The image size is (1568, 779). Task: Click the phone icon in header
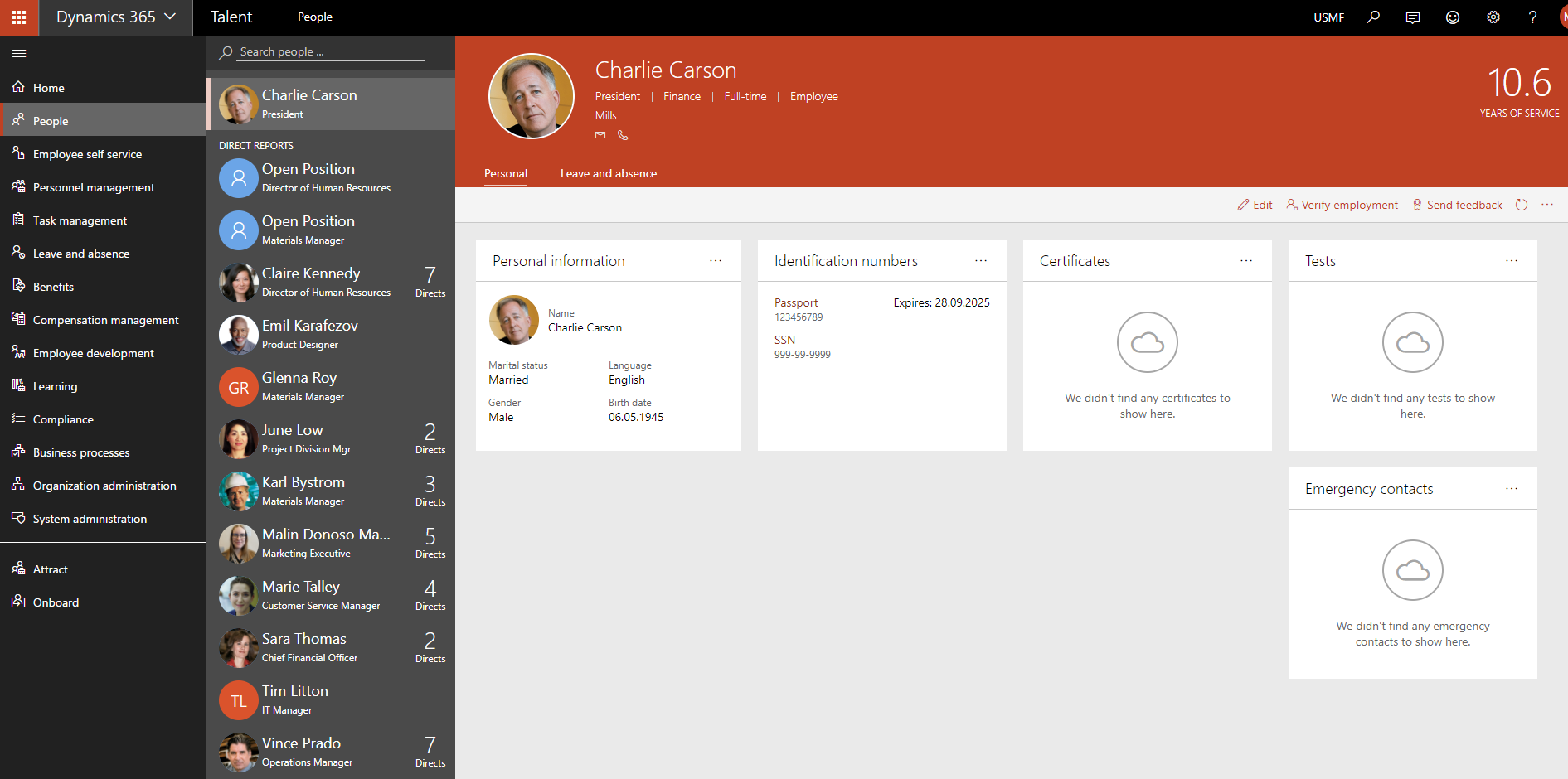(x=623, y=135)
